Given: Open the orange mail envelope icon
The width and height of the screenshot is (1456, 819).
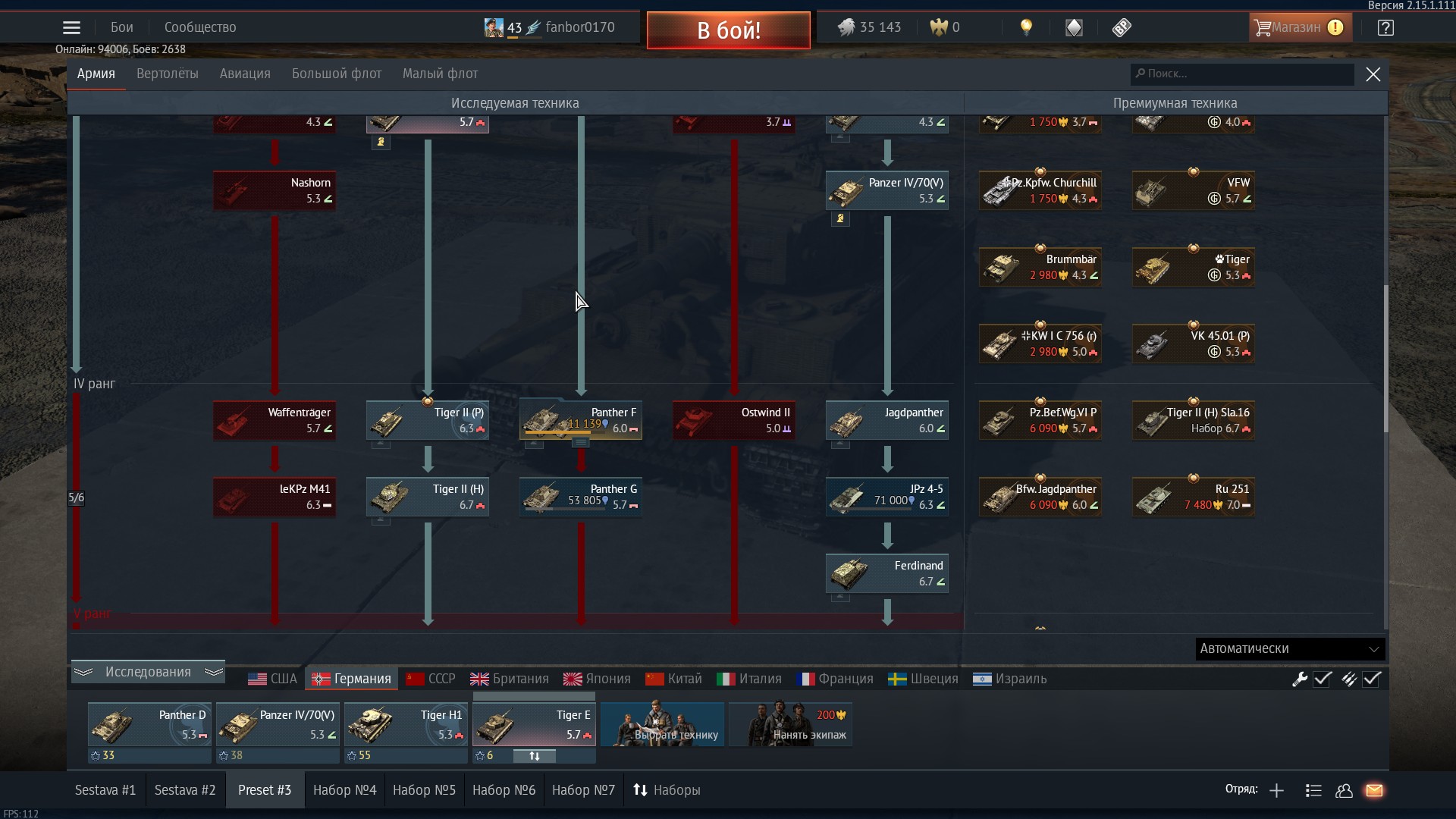Looking at the screenshot, I should click(1374, 791).
